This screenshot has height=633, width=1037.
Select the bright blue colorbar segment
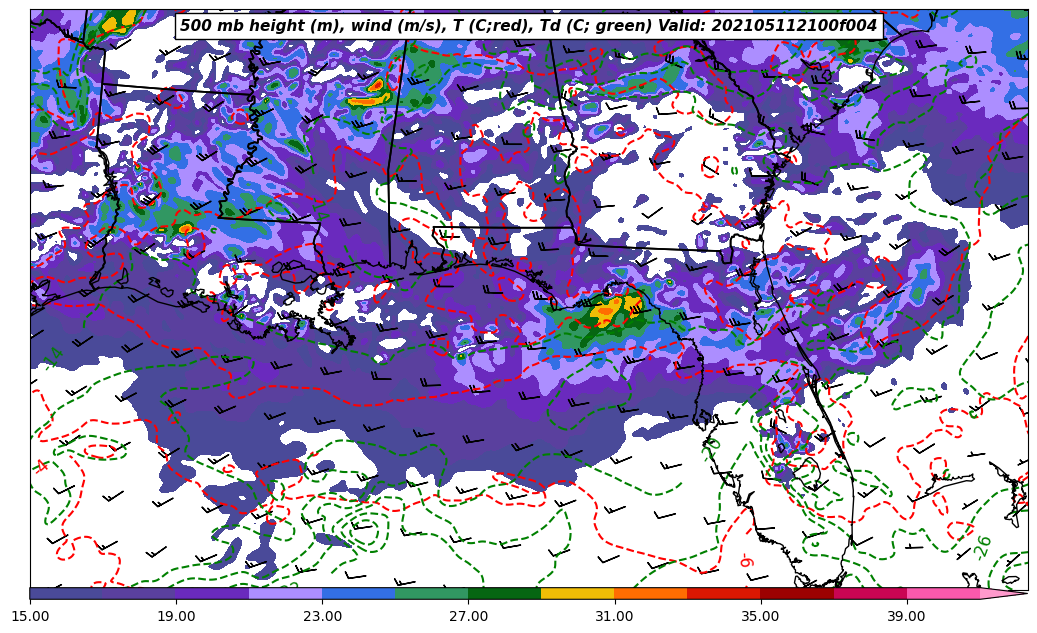pyautogui.click(x=358, y=593)
